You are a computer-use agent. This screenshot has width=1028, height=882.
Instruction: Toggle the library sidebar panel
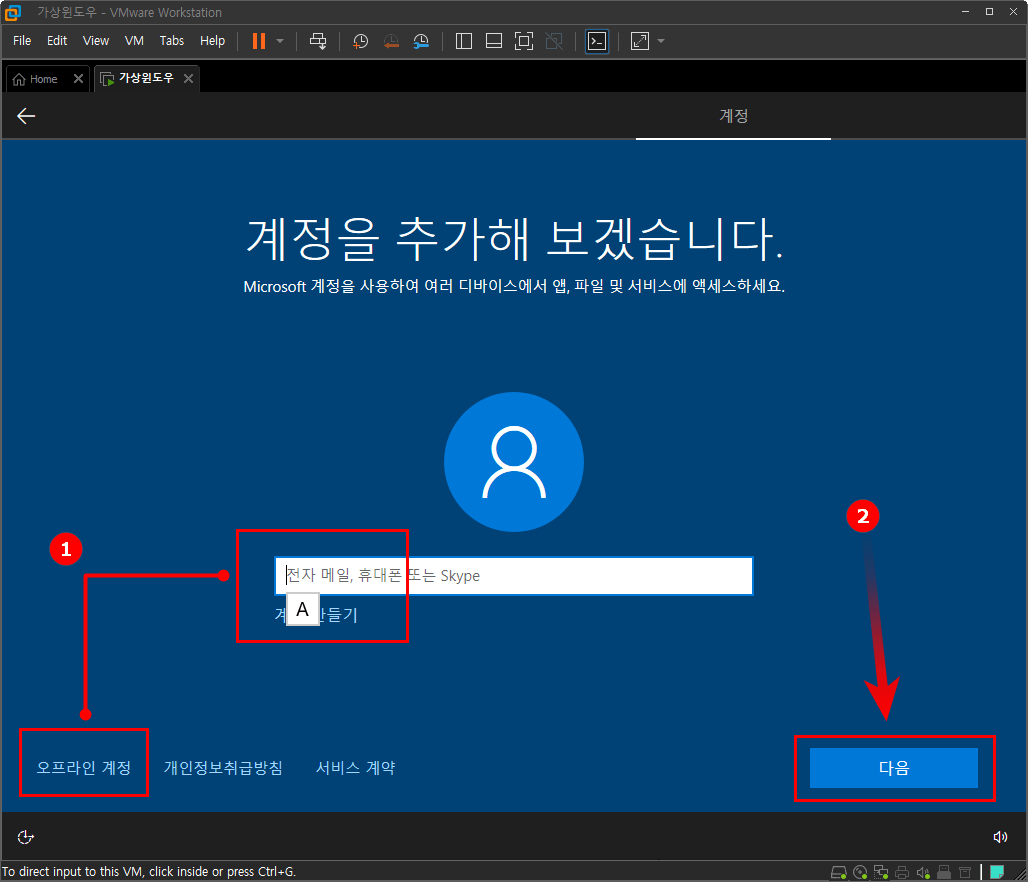pyautogui.click(x=464, y=41)
